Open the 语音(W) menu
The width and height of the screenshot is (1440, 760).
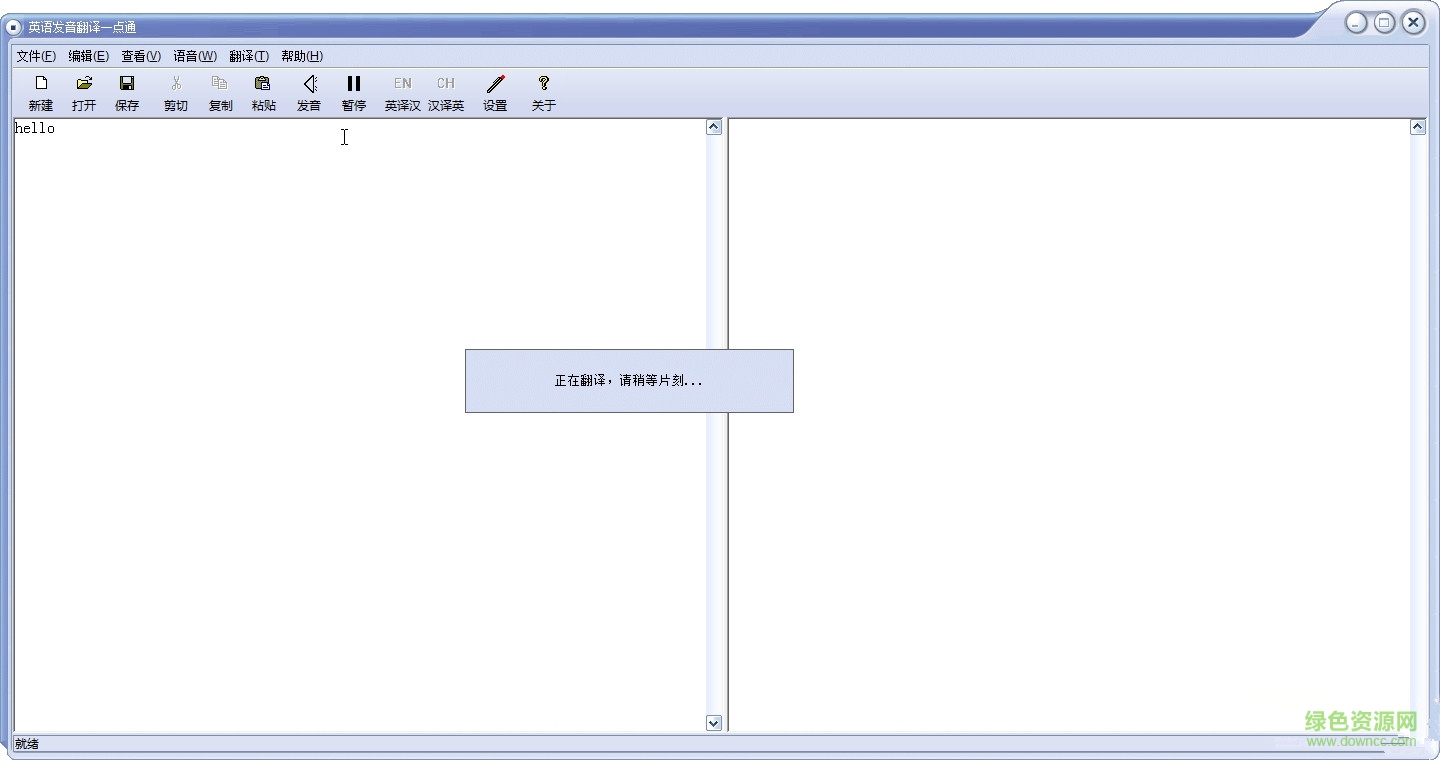[x=195, y=56]
